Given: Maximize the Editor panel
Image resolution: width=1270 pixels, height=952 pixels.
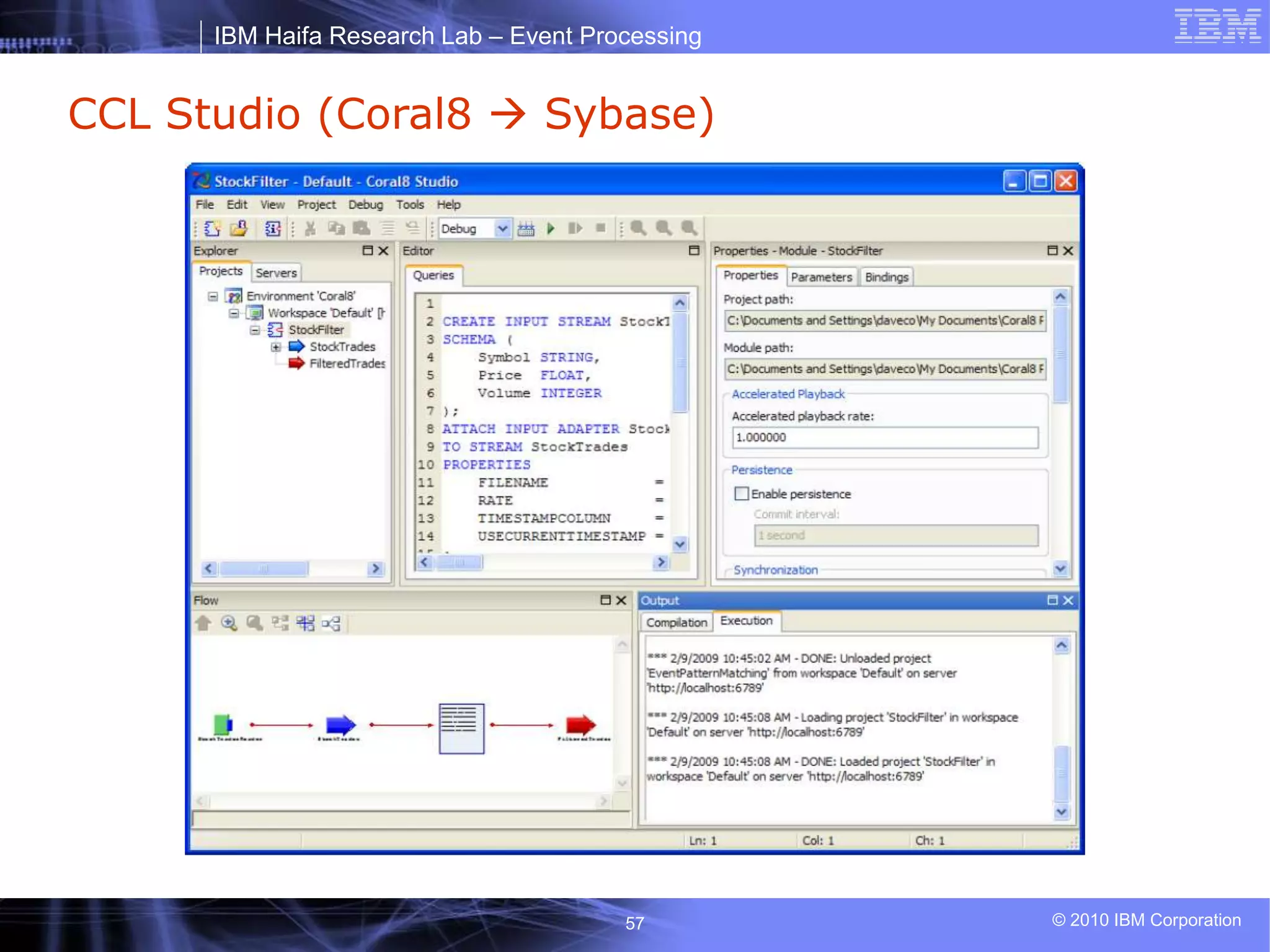Looking at the screenshot, I should coord(694,250).
